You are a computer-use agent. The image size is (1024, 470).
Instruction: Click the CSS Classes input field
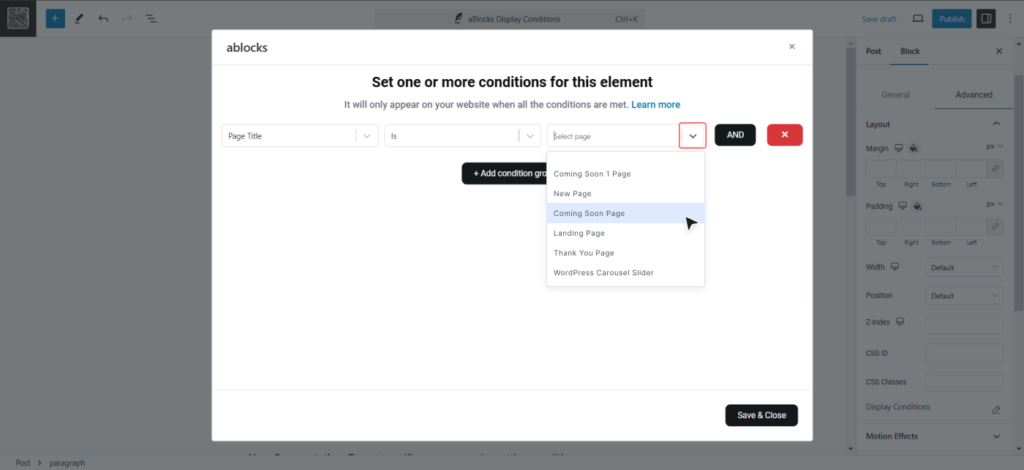coord(965,382)
